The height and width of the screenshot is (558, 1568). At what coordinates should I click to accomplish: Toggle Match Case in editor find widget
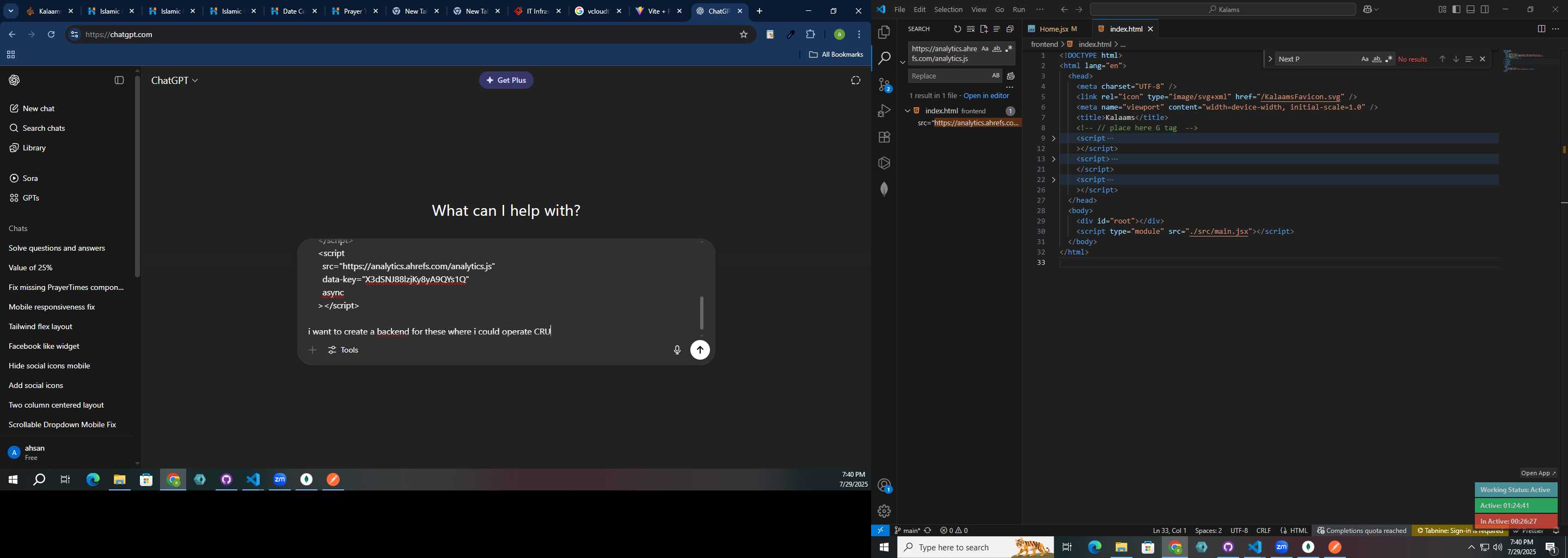pos(1364,59)
